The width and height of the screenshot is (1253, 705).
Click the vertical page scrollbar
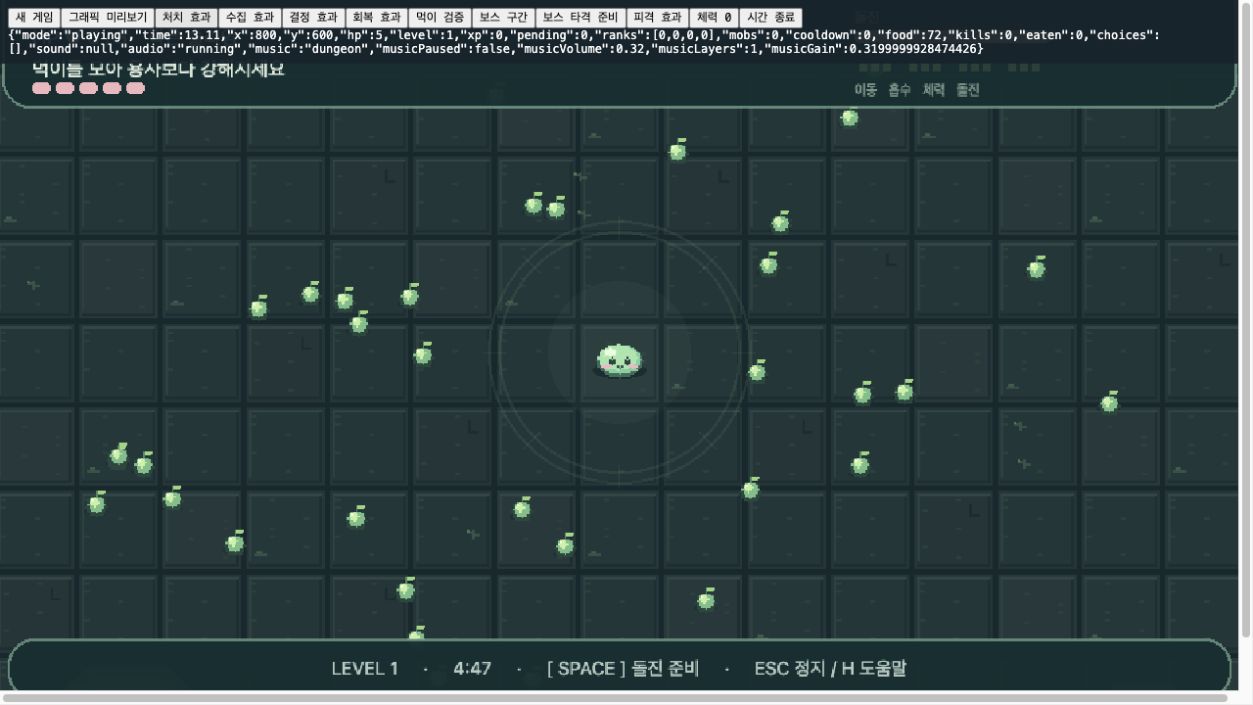tap(1245, 318)
